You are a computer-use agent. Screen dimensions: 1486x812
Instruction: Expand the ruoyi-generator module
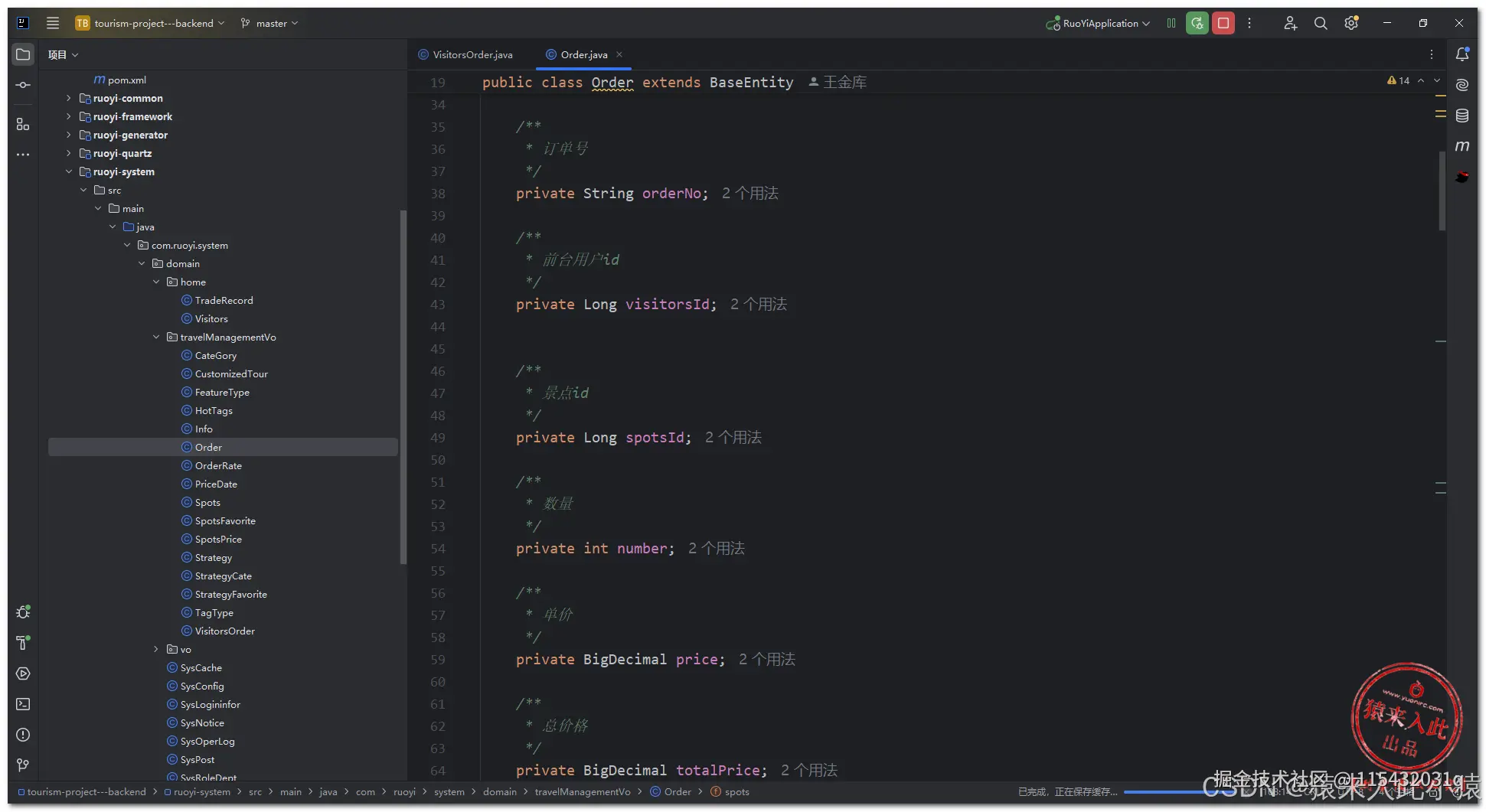coord(69,135)
